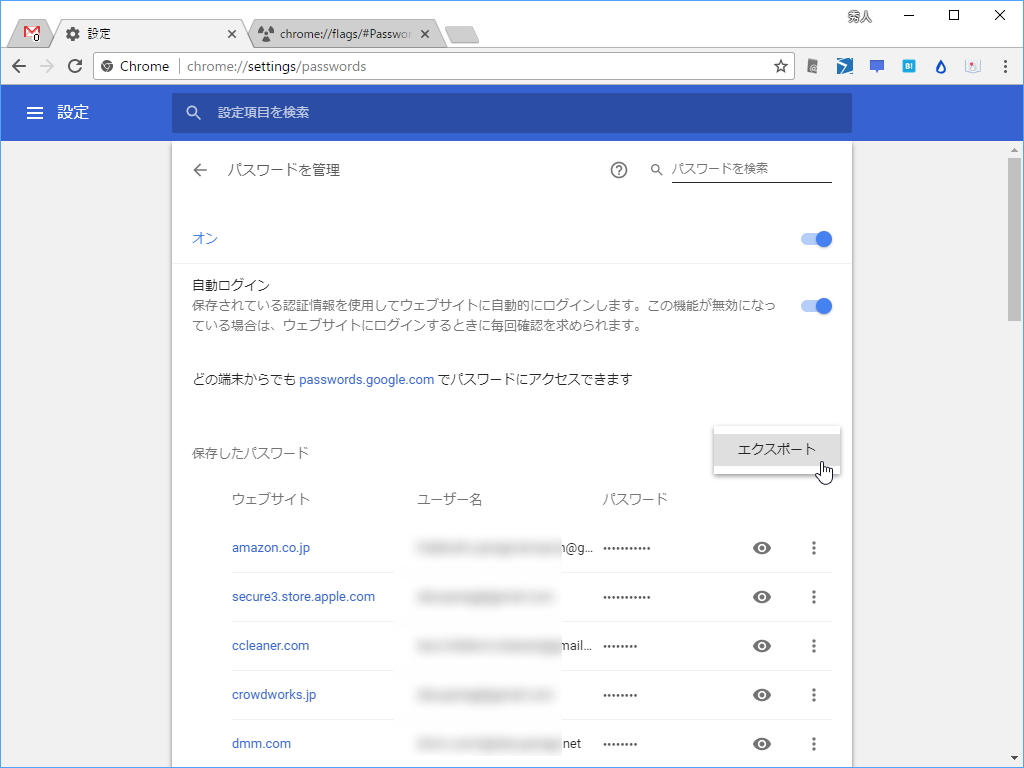Open the Gmail pinned tab
The height and width of the screenshot is (768, 1024).
pos(31,33)
